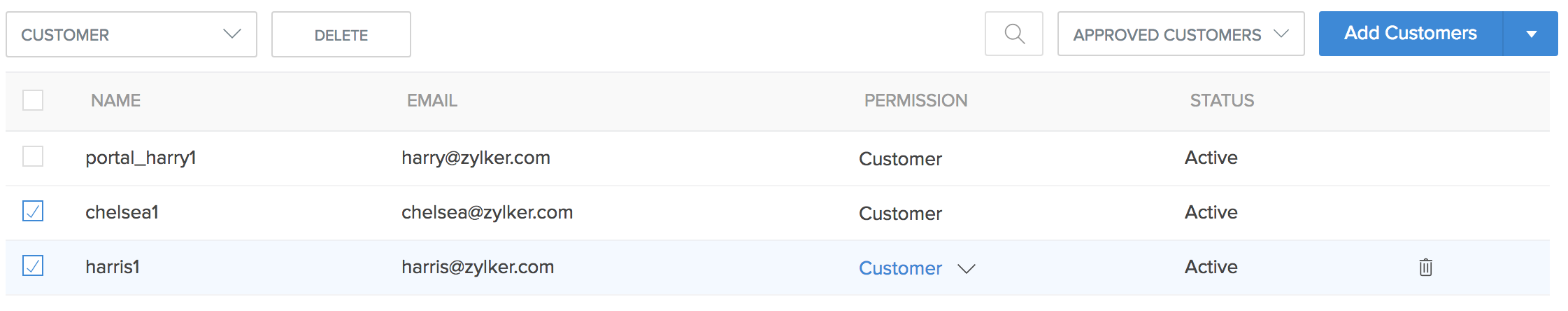The image size is (1568, 311).
Task: Click the chelsea@zylker.com email
Action: point(487,212)
